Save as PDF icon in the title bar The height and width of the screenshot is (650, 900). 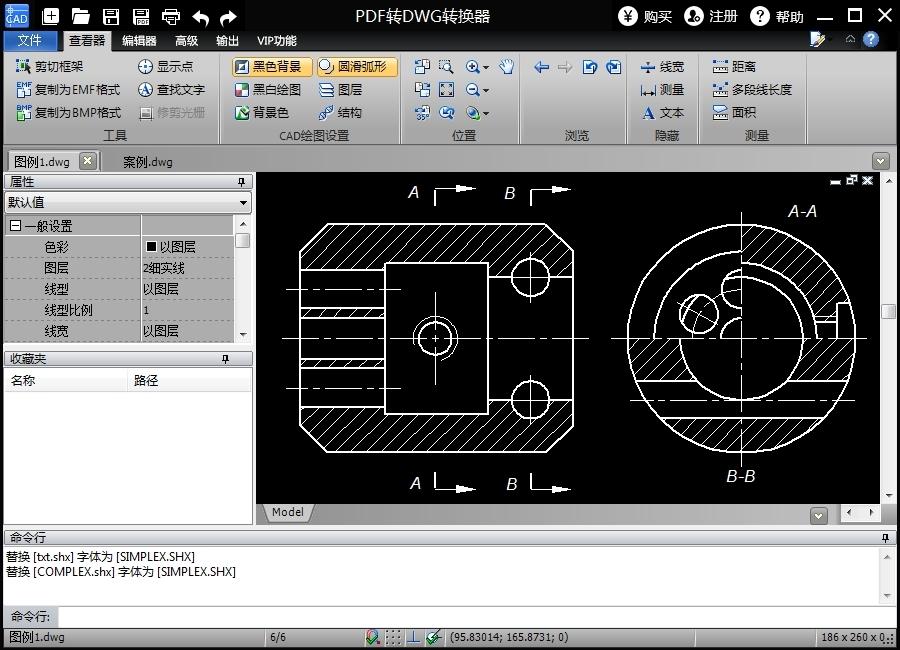click(x=141, y=17)
